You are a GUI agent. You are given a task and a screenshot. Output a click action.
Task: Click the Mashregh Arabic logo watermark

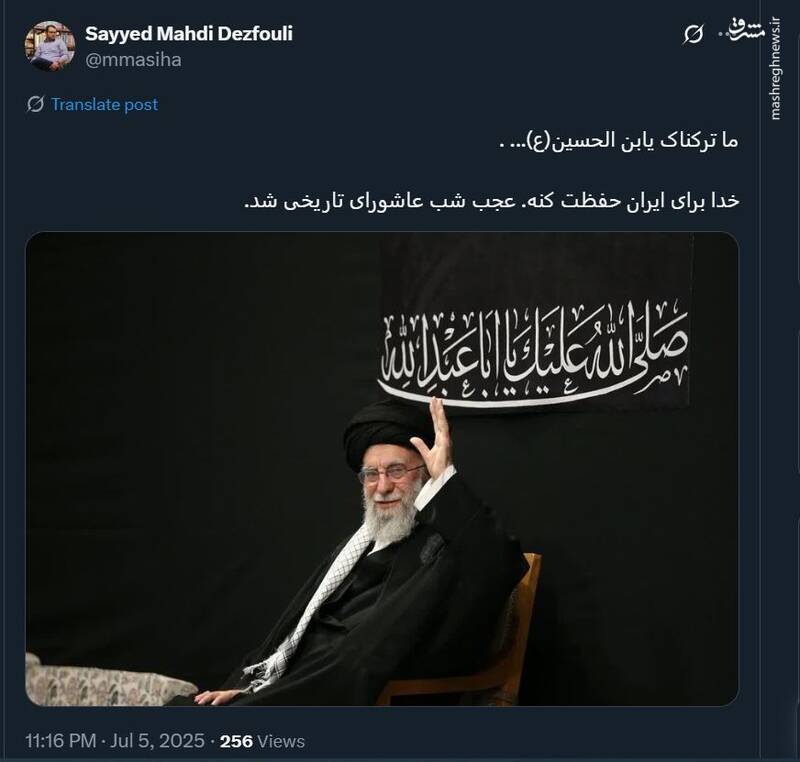[x=746, y=30]
